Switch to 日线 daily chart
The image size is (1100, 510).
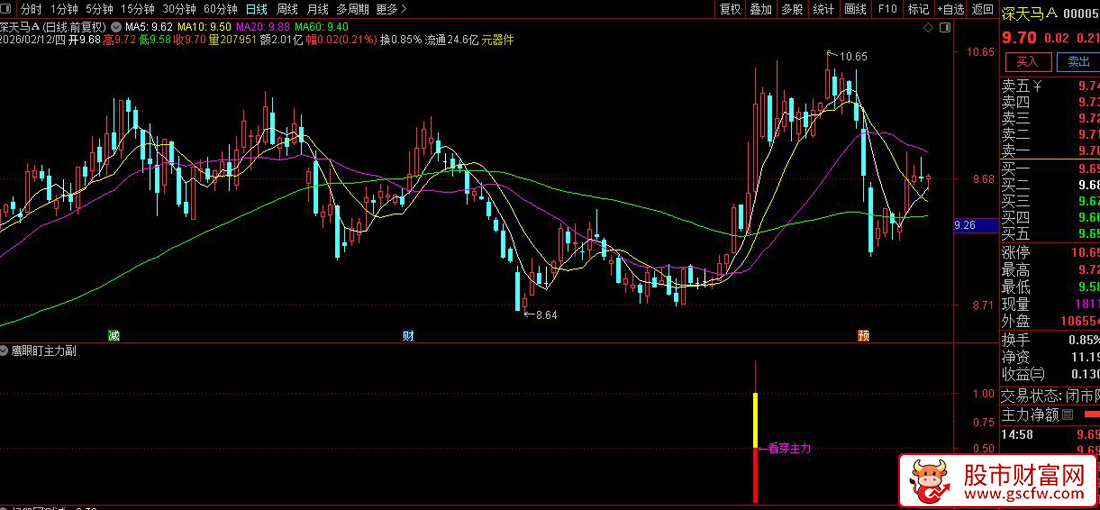tap(257, 9)
